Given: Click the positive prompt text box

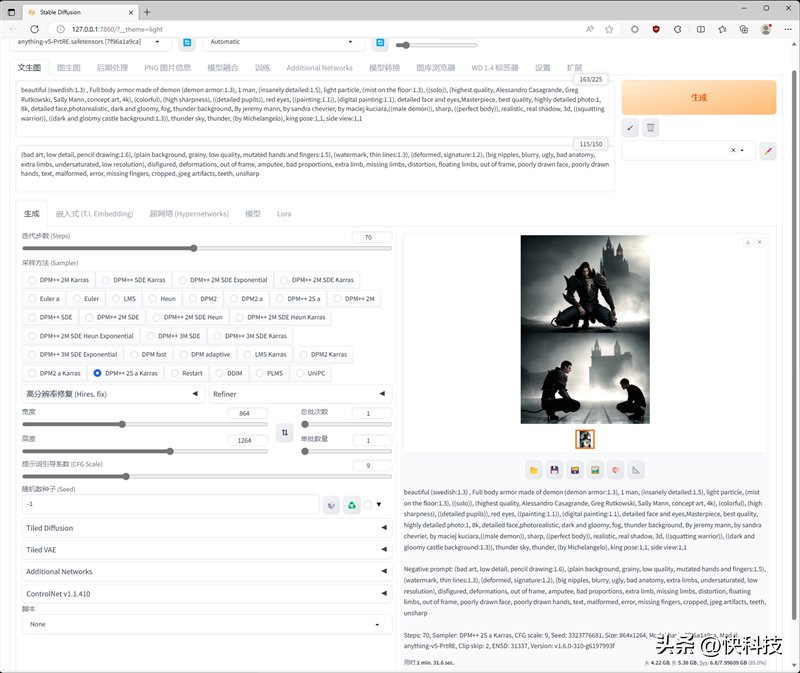Looking at the screenshot, I should (315, 109).
